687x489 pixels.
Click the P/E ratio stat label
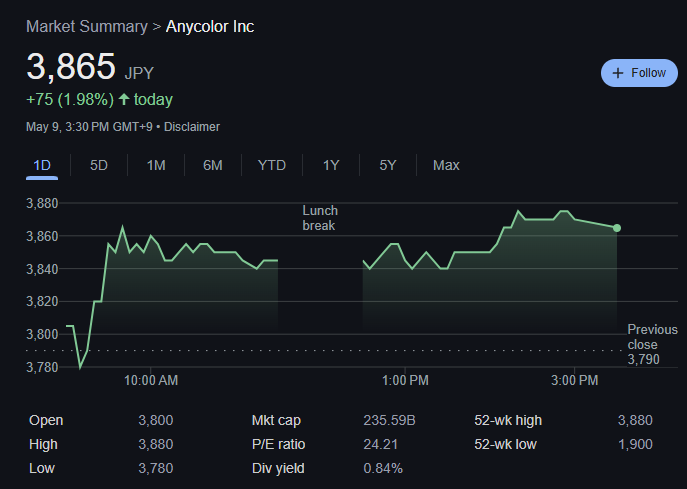coord(279,445)
